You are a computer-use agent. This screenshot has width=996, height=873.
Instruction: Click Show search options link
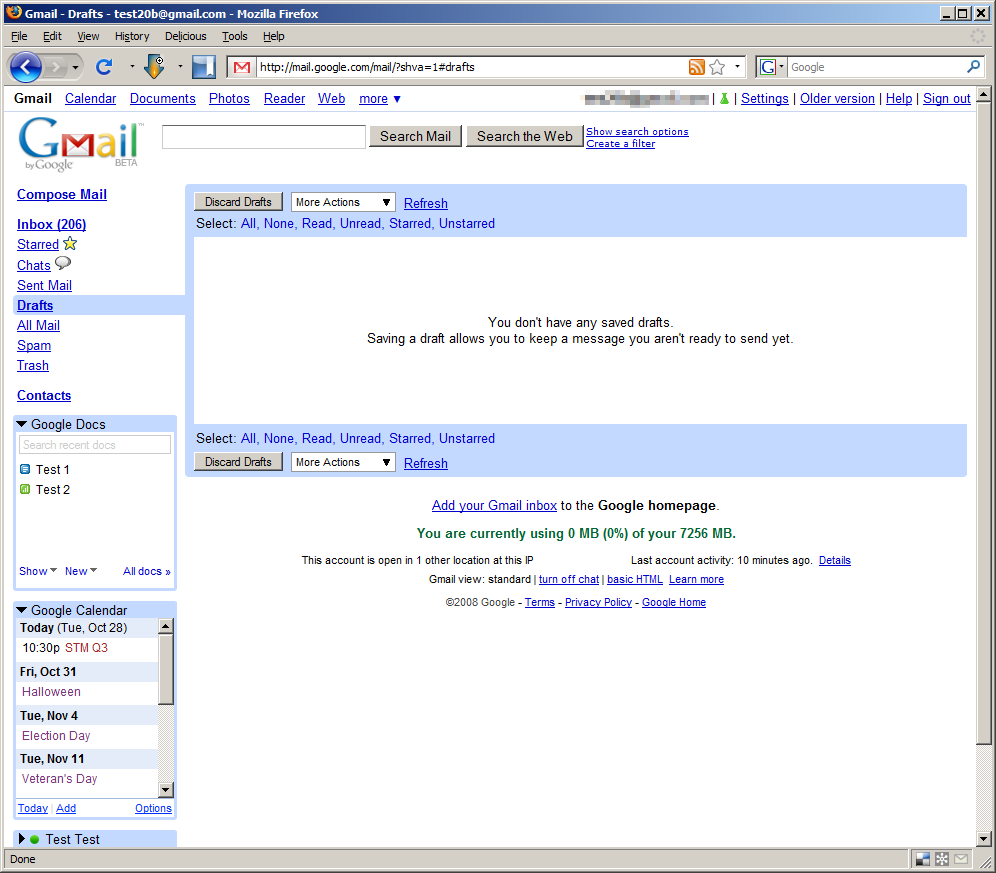tap(637, 132)
